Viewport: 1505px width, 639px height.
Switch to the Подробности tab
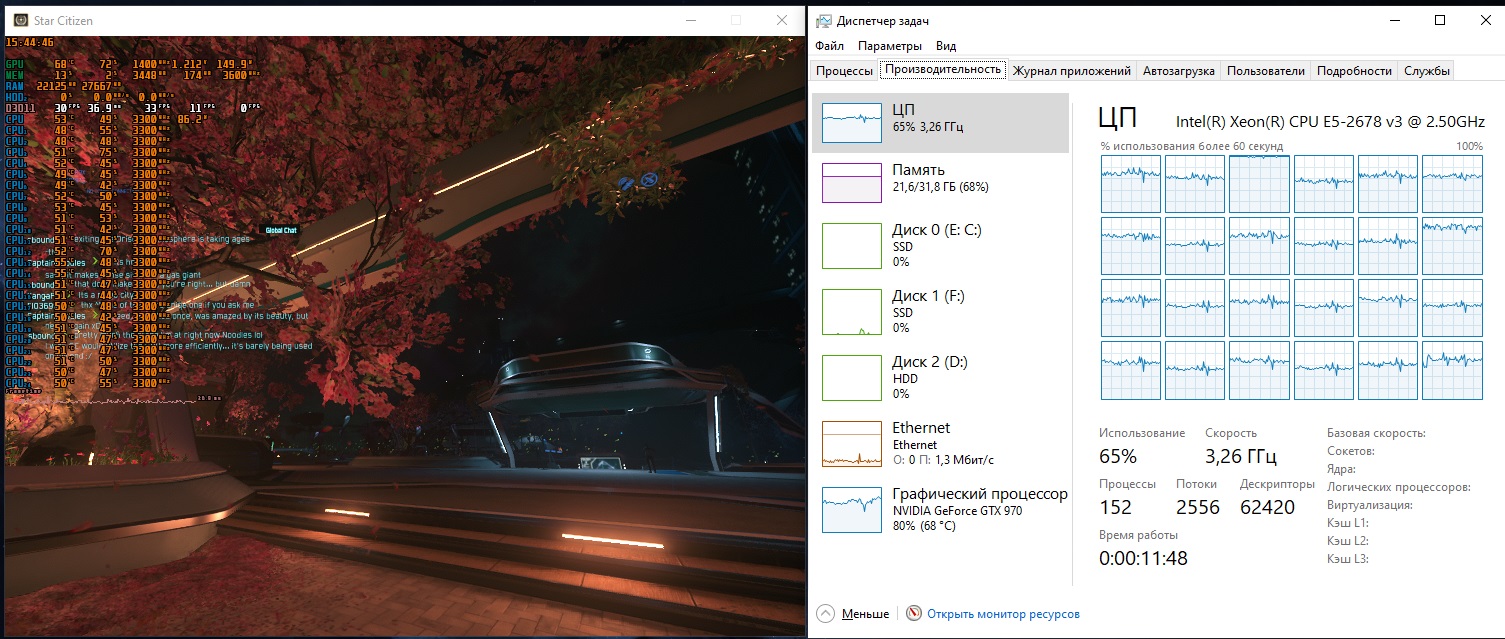click(x=1354, y=70)
